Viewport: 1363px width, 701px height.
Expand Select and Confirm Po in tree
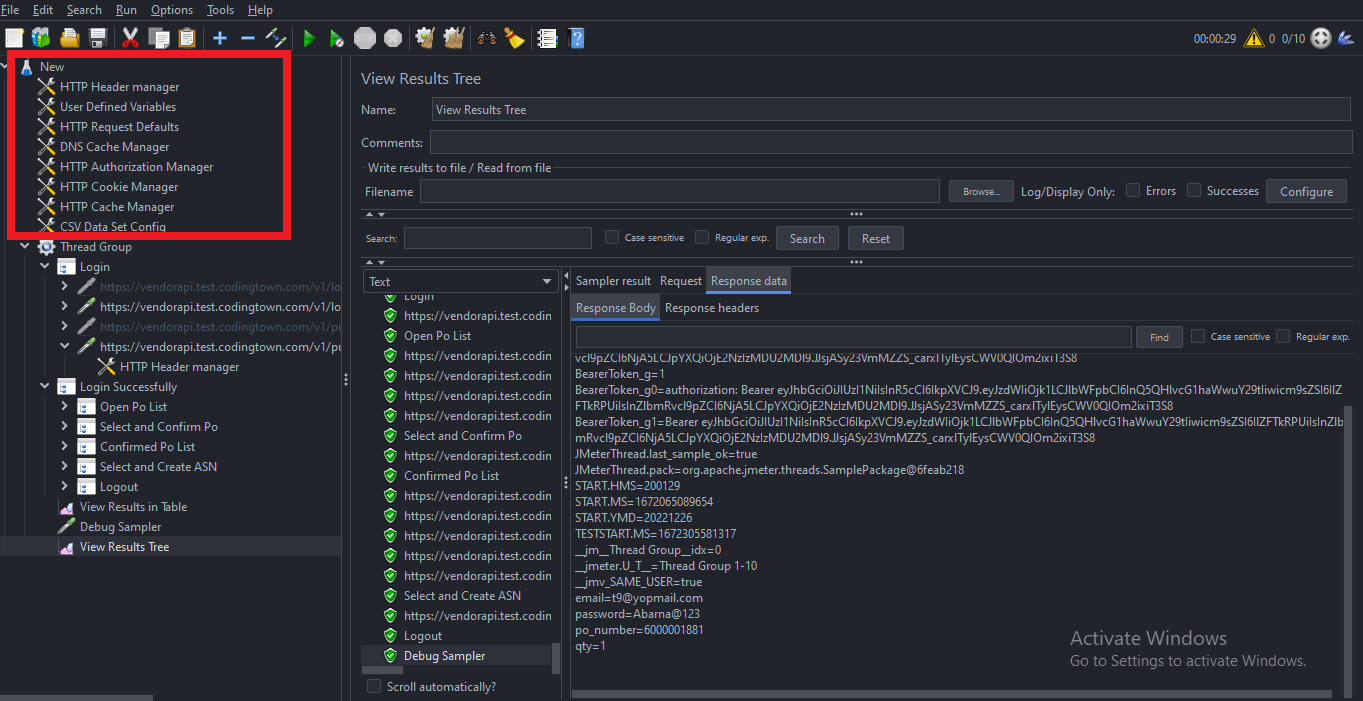pyautogui.click(x=65, y=427)
